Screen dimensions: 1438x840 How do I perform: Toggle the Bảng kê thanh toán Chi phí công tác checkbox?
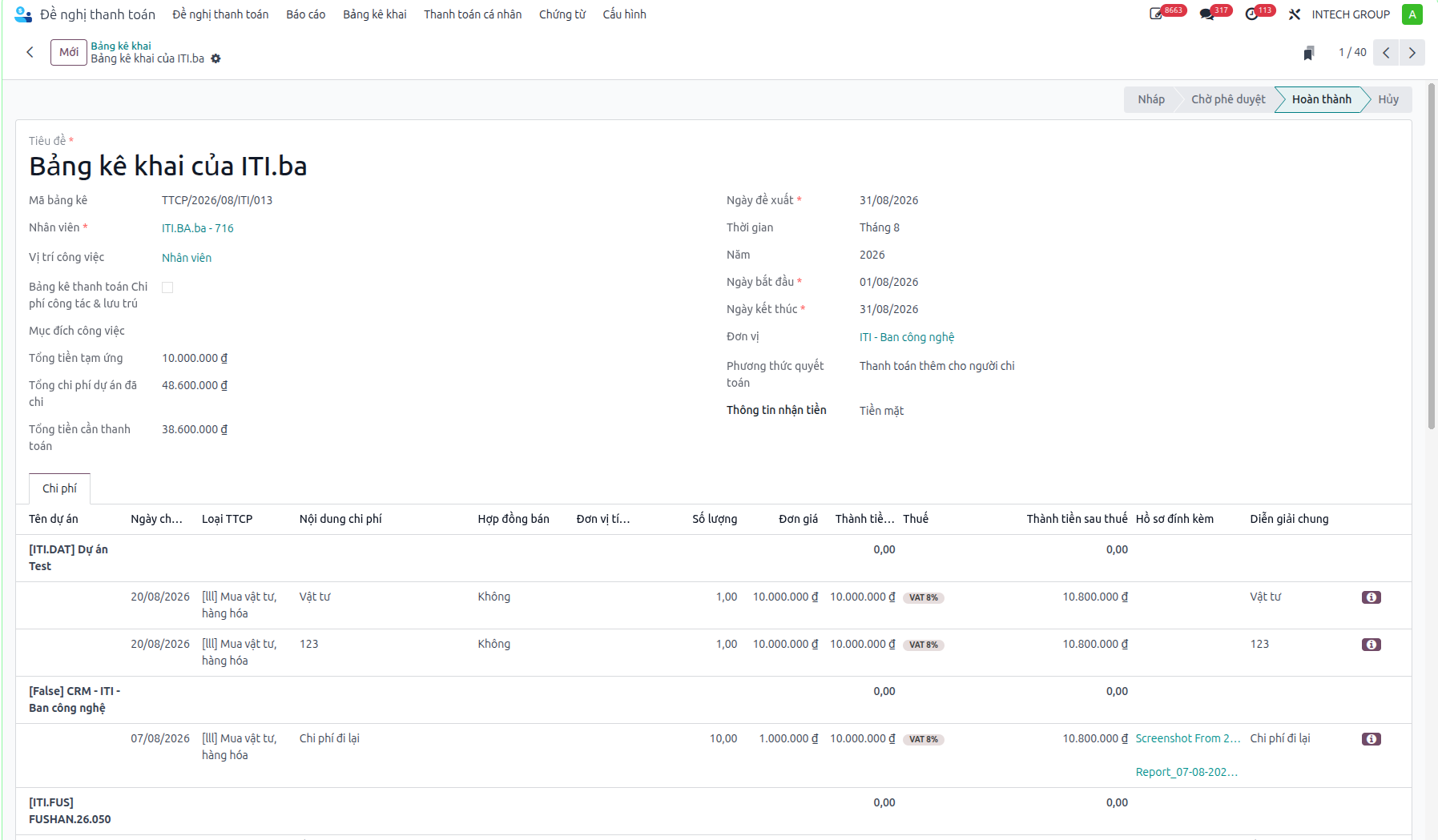pyautogui.click(x=167, y=287)
